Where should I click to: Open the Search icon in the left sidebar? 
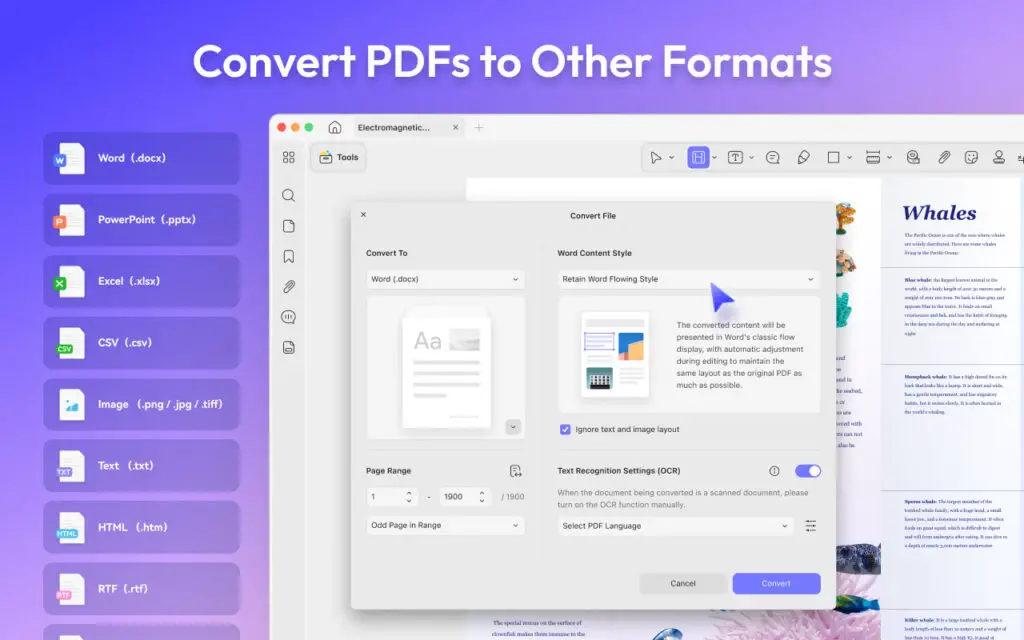coord(288,195)
